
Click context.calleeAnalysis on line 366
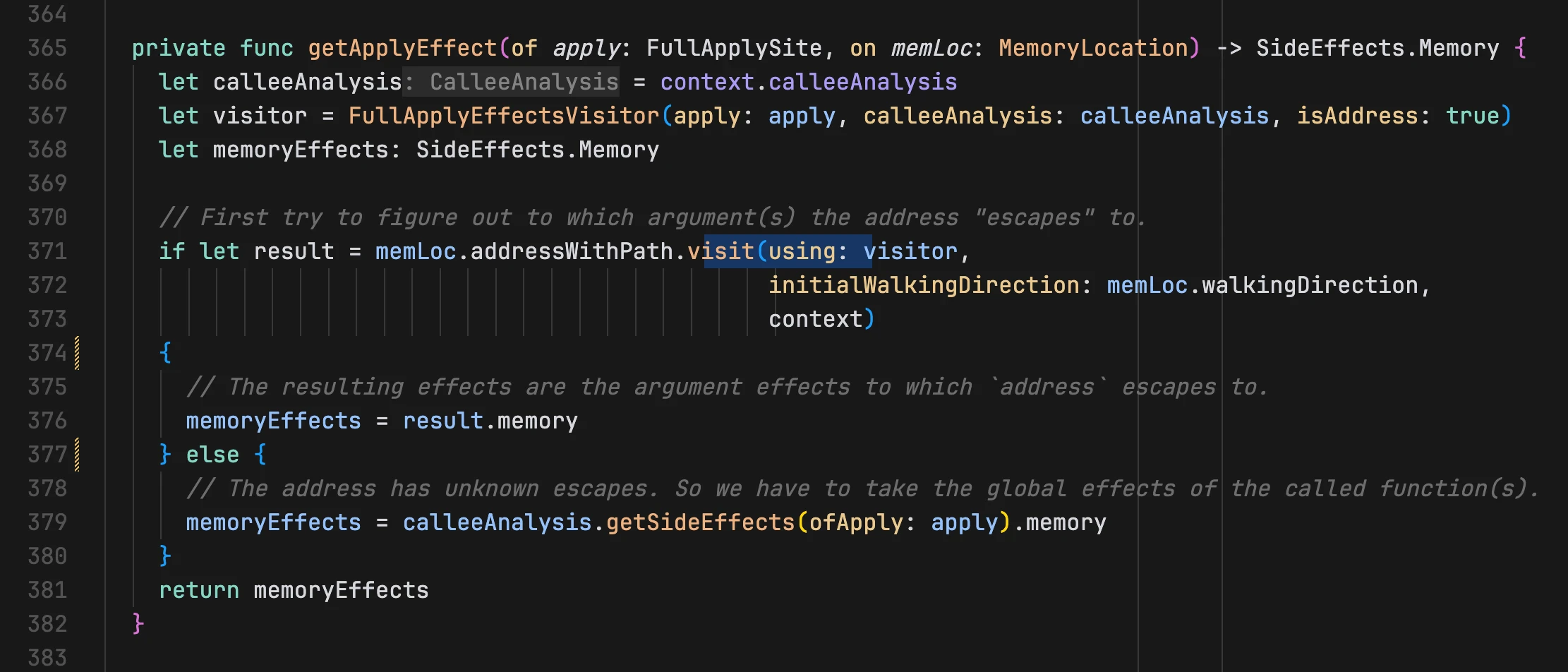(809, 82)
